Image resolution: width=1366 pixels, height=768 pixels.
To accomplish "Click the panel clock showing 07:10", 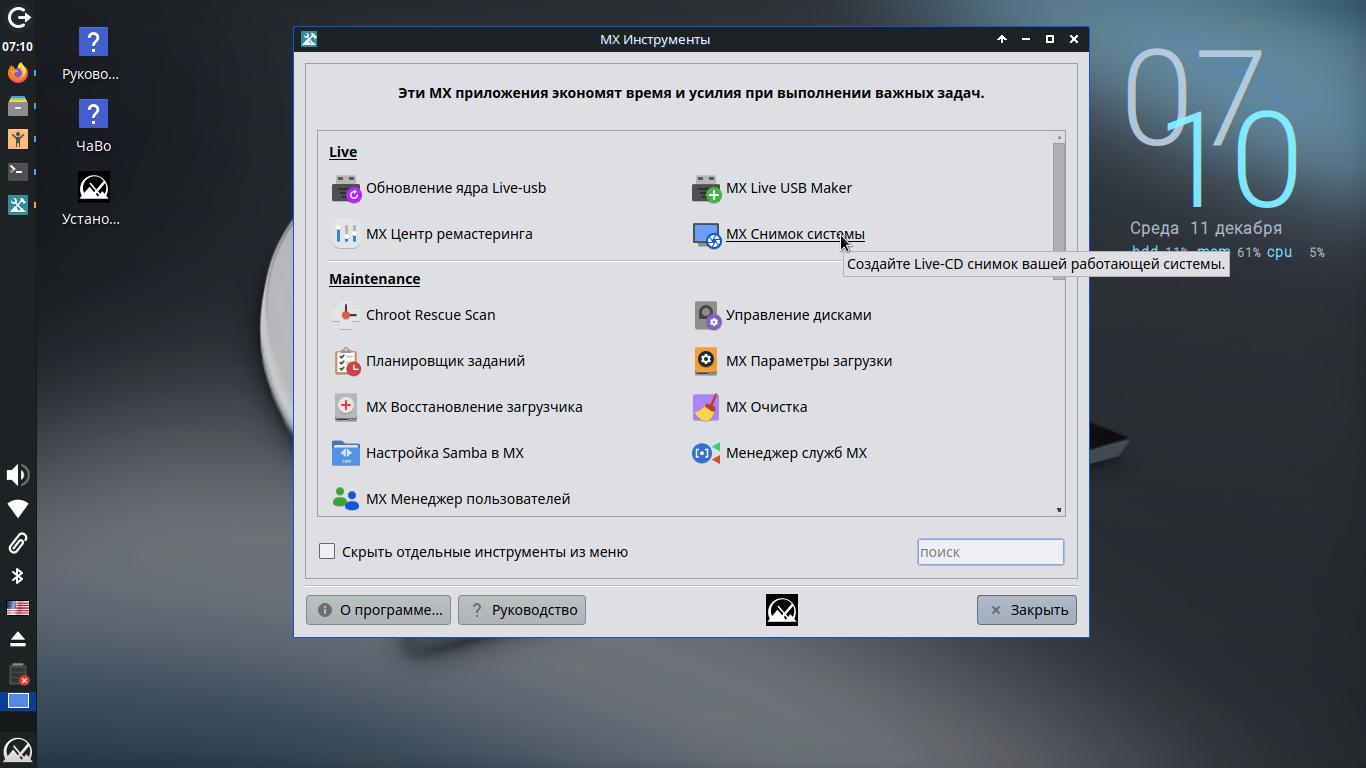I will (x=17, y=47).
